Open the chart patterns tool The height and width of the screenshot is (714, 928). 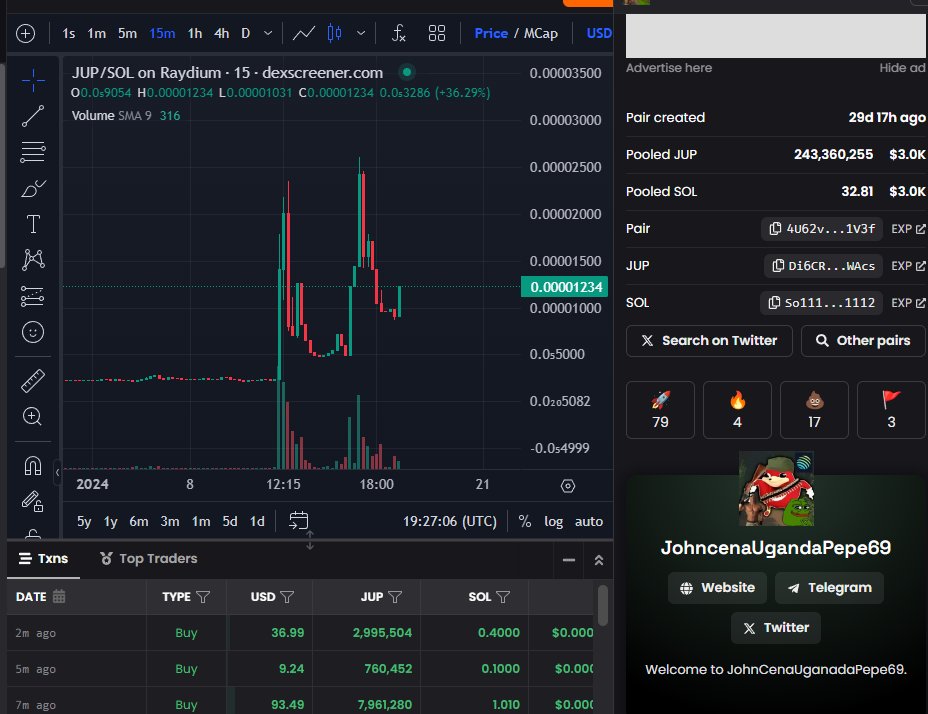tap(33, 259)
